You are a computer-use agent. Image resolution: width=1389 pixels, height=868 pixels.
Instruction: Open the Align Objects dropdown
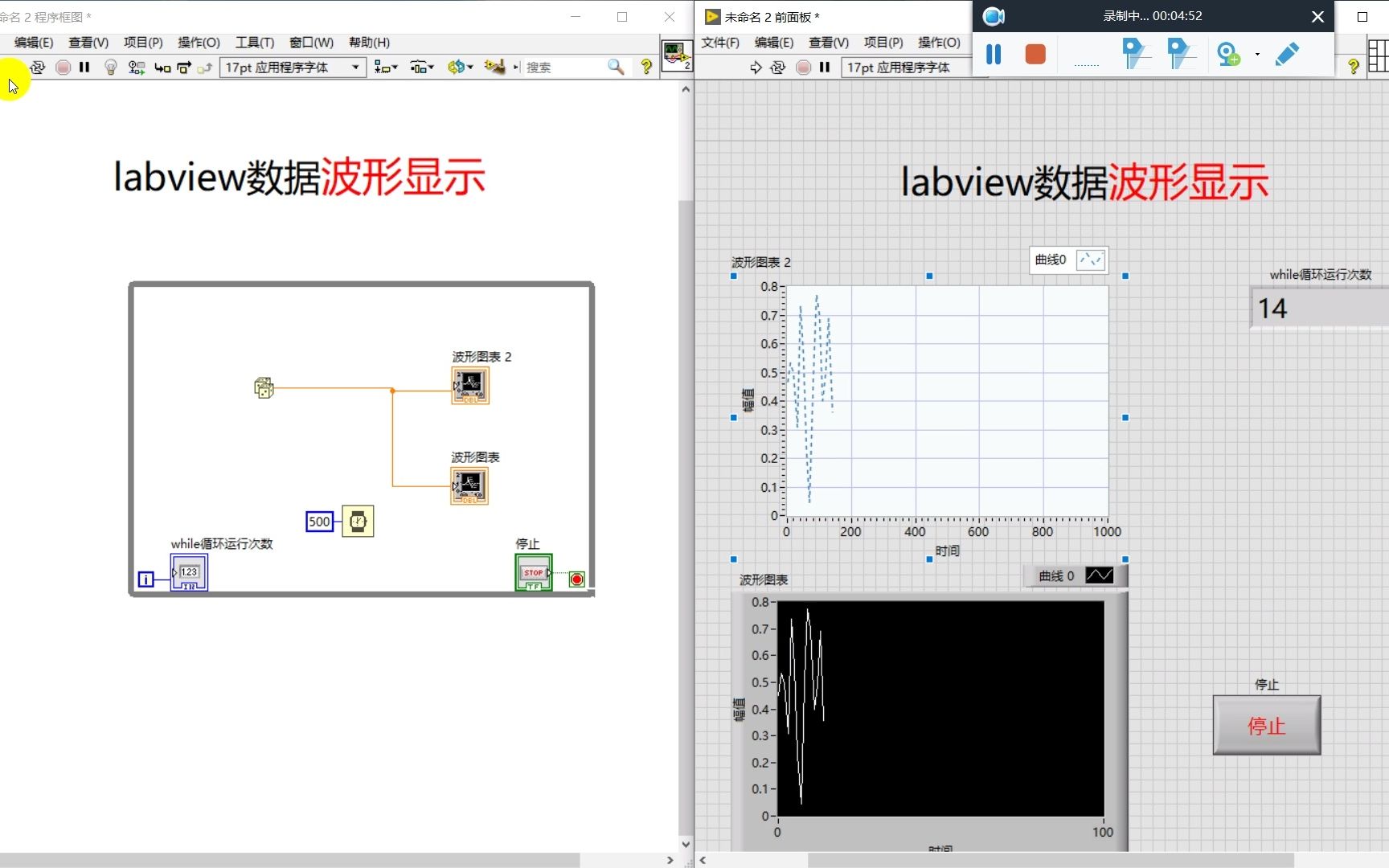(386, 68)
